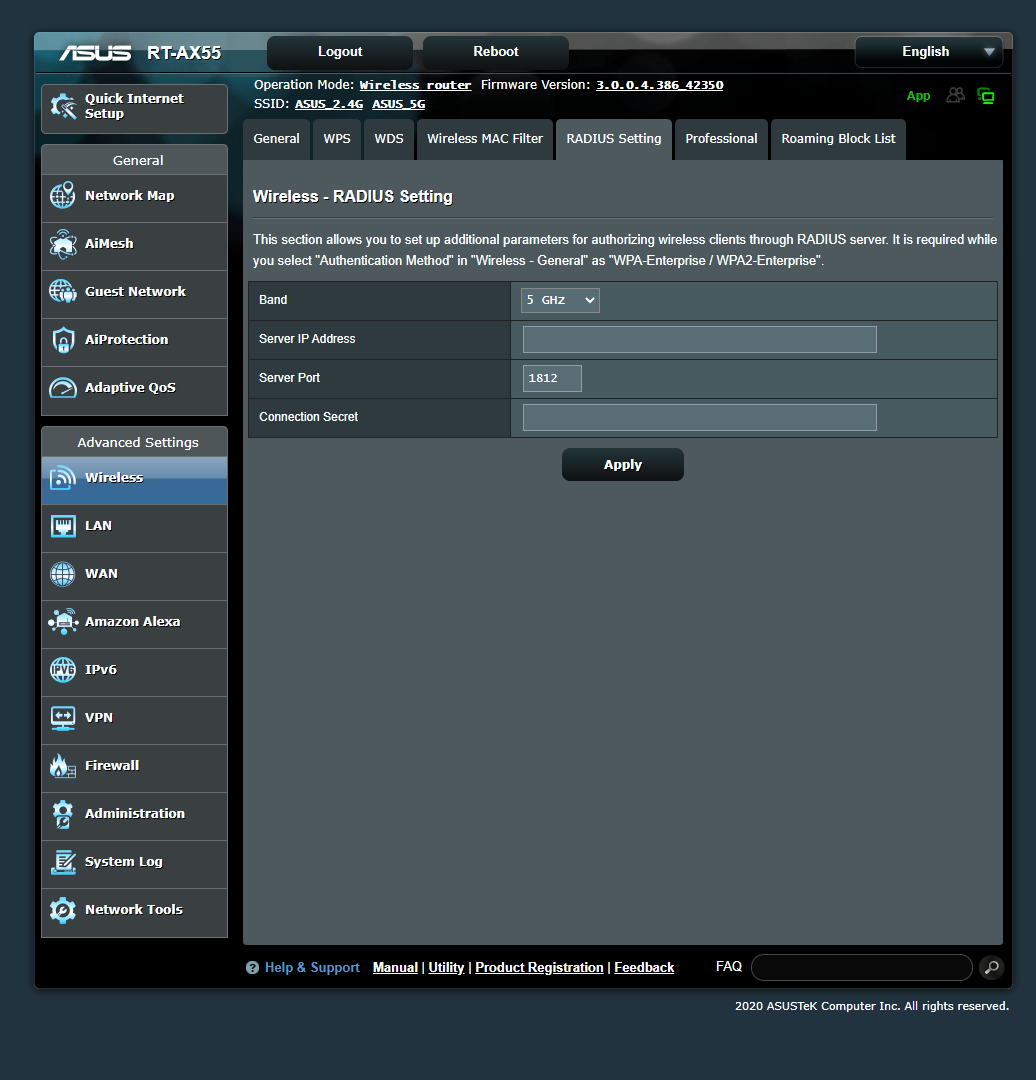The image size is (1036, 1080).
Task: Click the Guest Network globe icon
Action: (63, 291)
